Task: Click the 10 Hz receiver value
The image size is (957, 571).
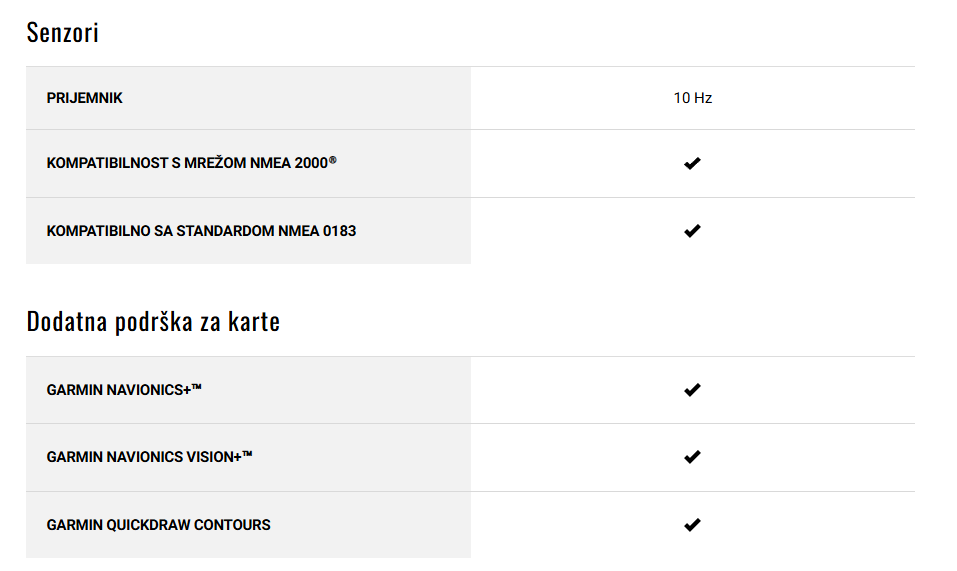Action: point(693,98)
